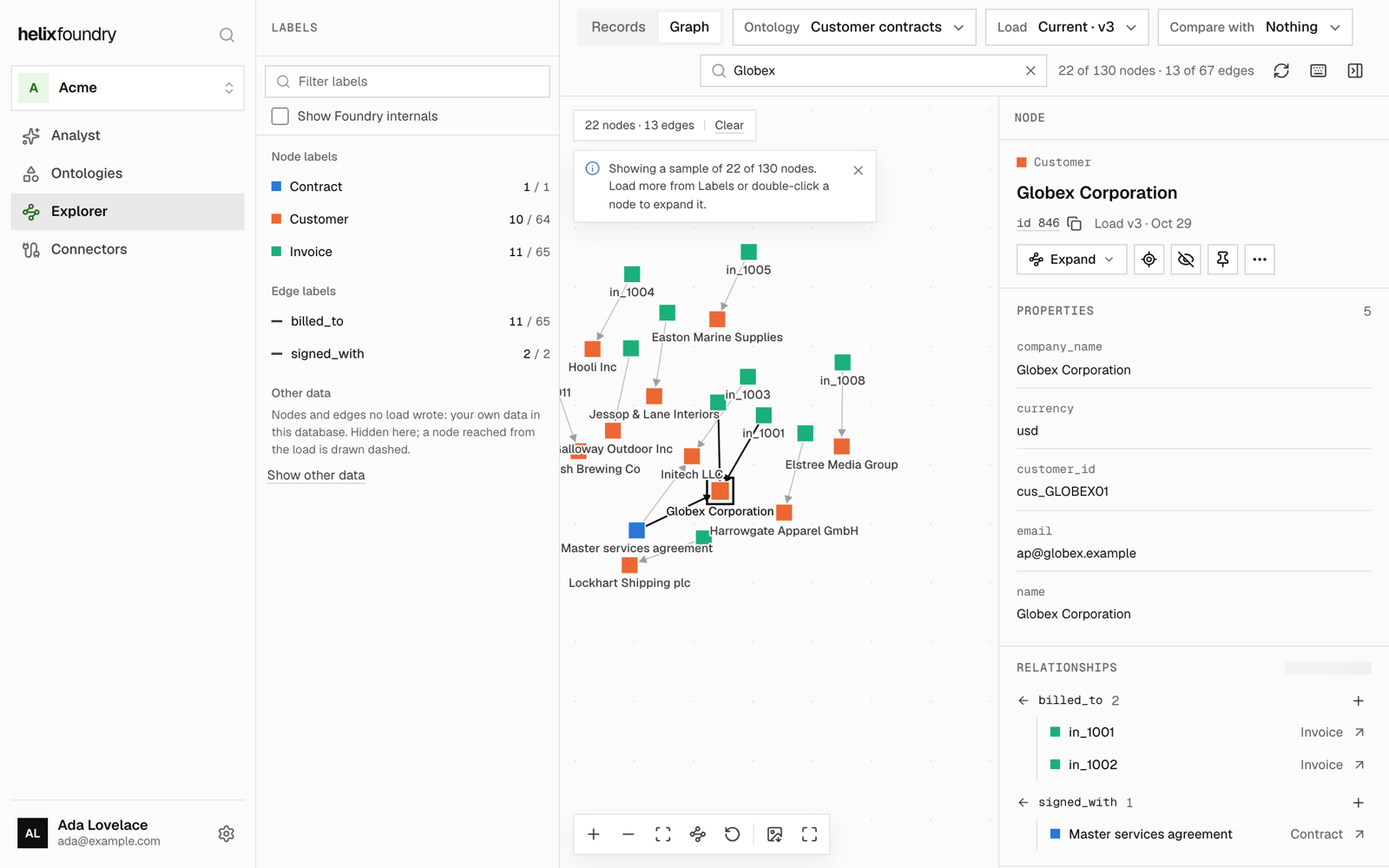Open the Load Current v3 dropdown

point(1067,27)
